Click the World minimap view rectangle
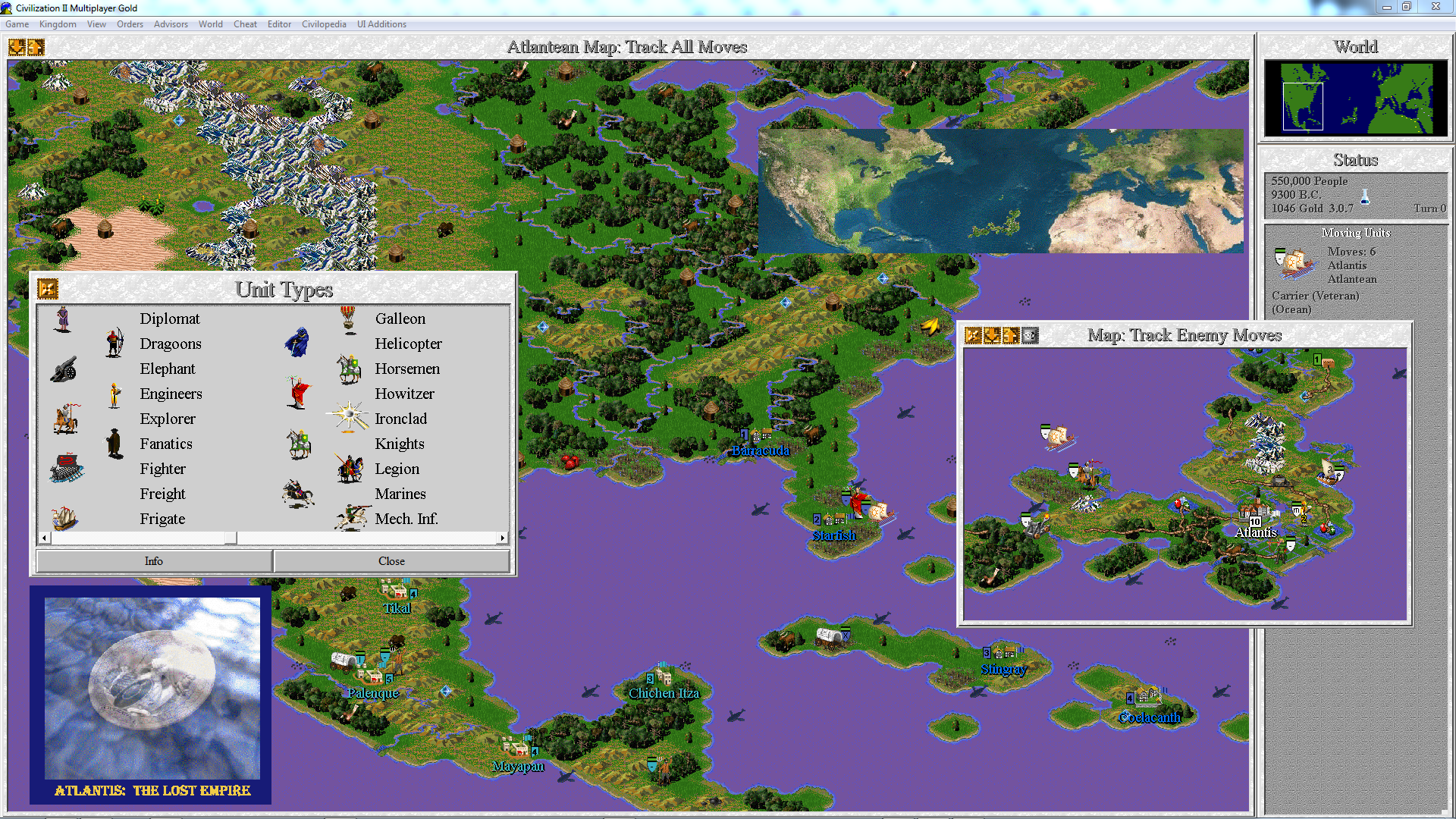Image resolution: width=1456 pixels, height=819 pixels. click(1302, 105)
